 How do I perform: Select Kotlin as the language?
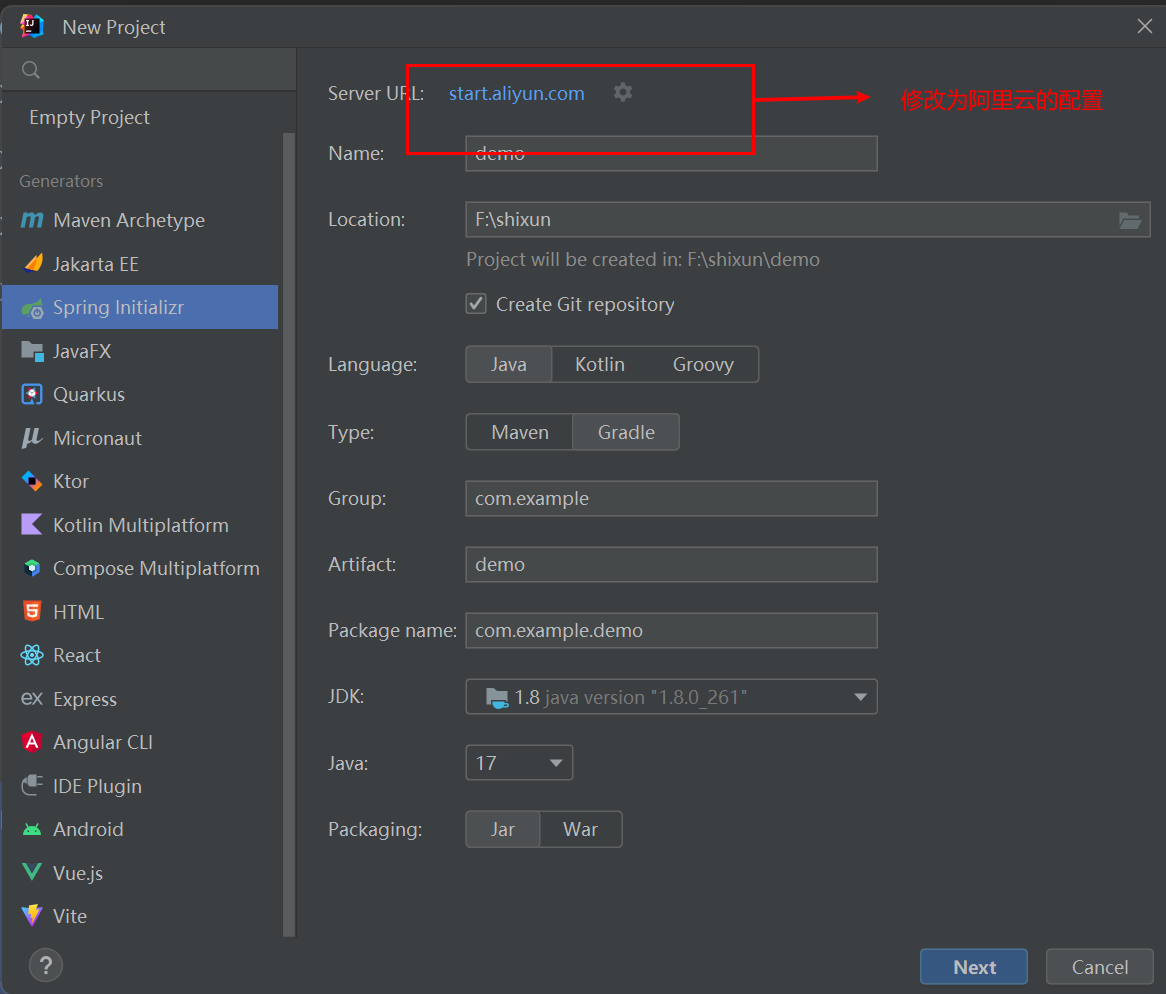coord(599,364)
